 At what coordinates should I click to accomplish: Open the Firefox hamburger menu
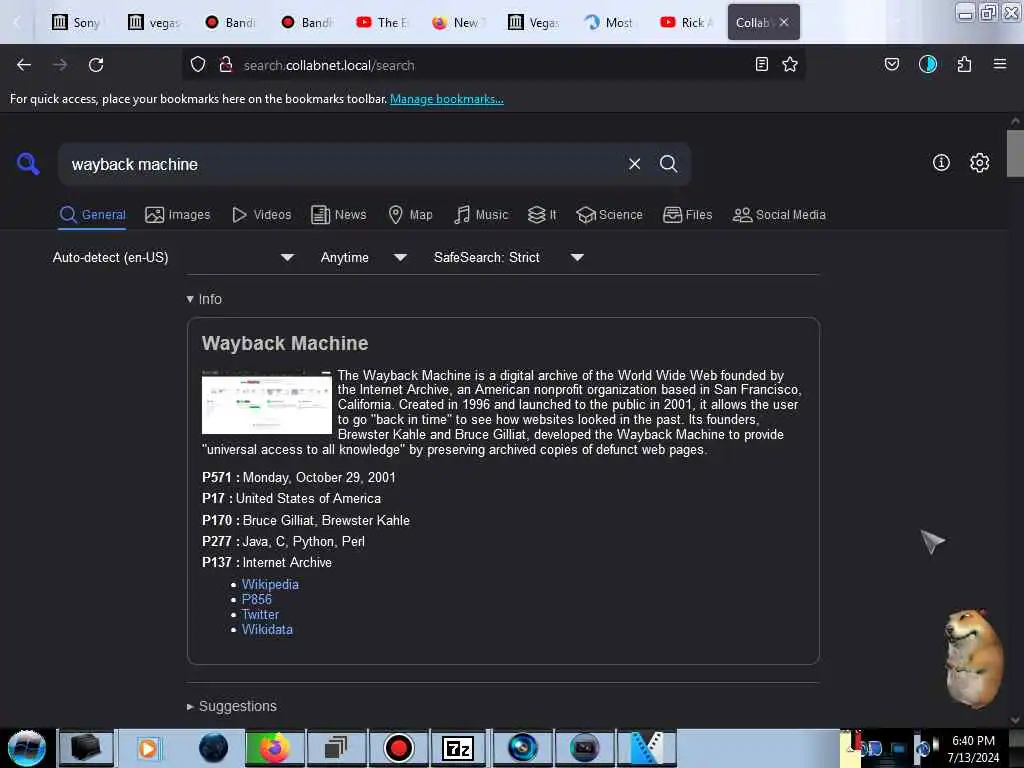coord(999,64)
